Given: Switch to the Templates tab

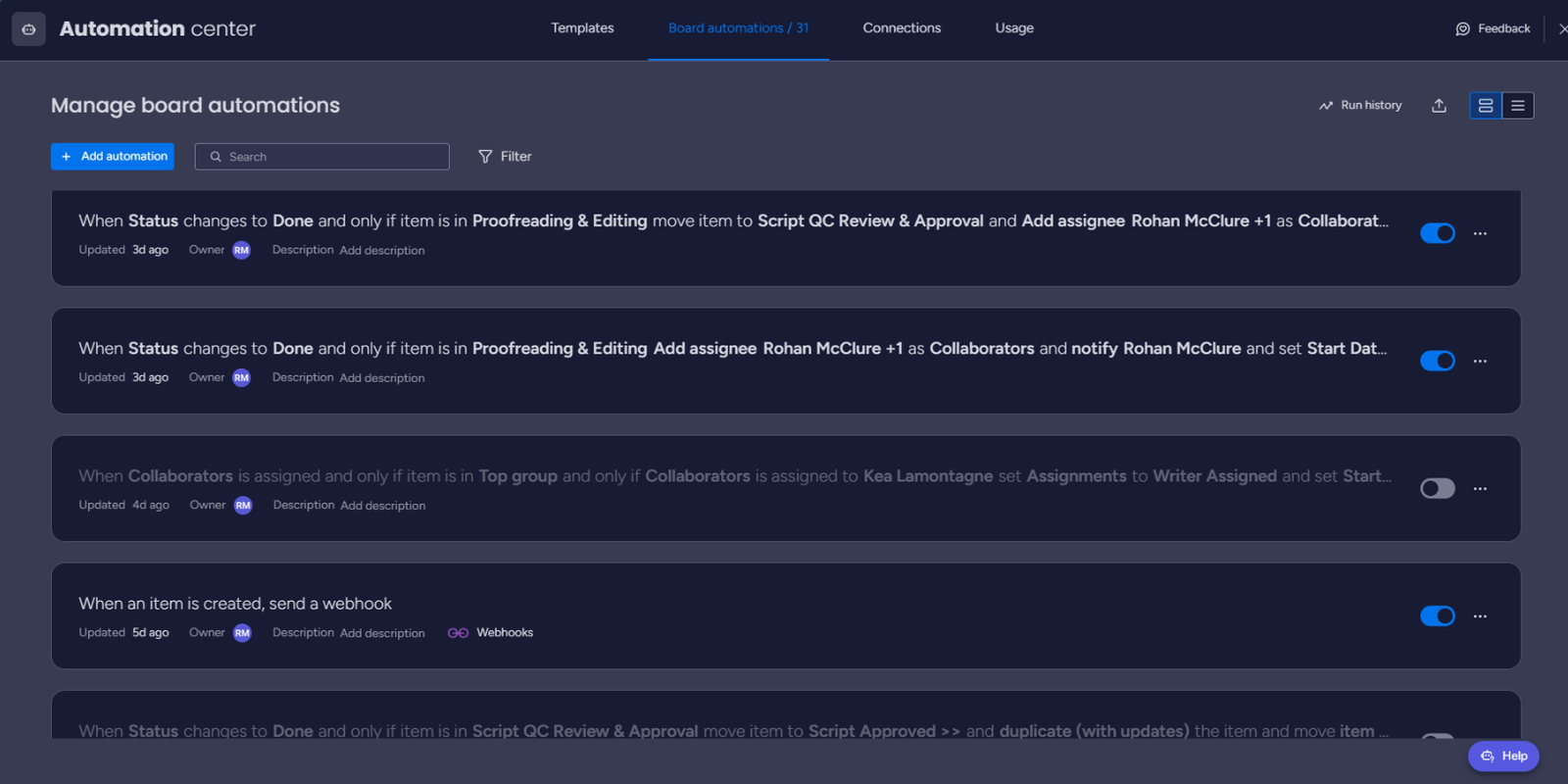Looking at the screenshot, I should (582, 28).
